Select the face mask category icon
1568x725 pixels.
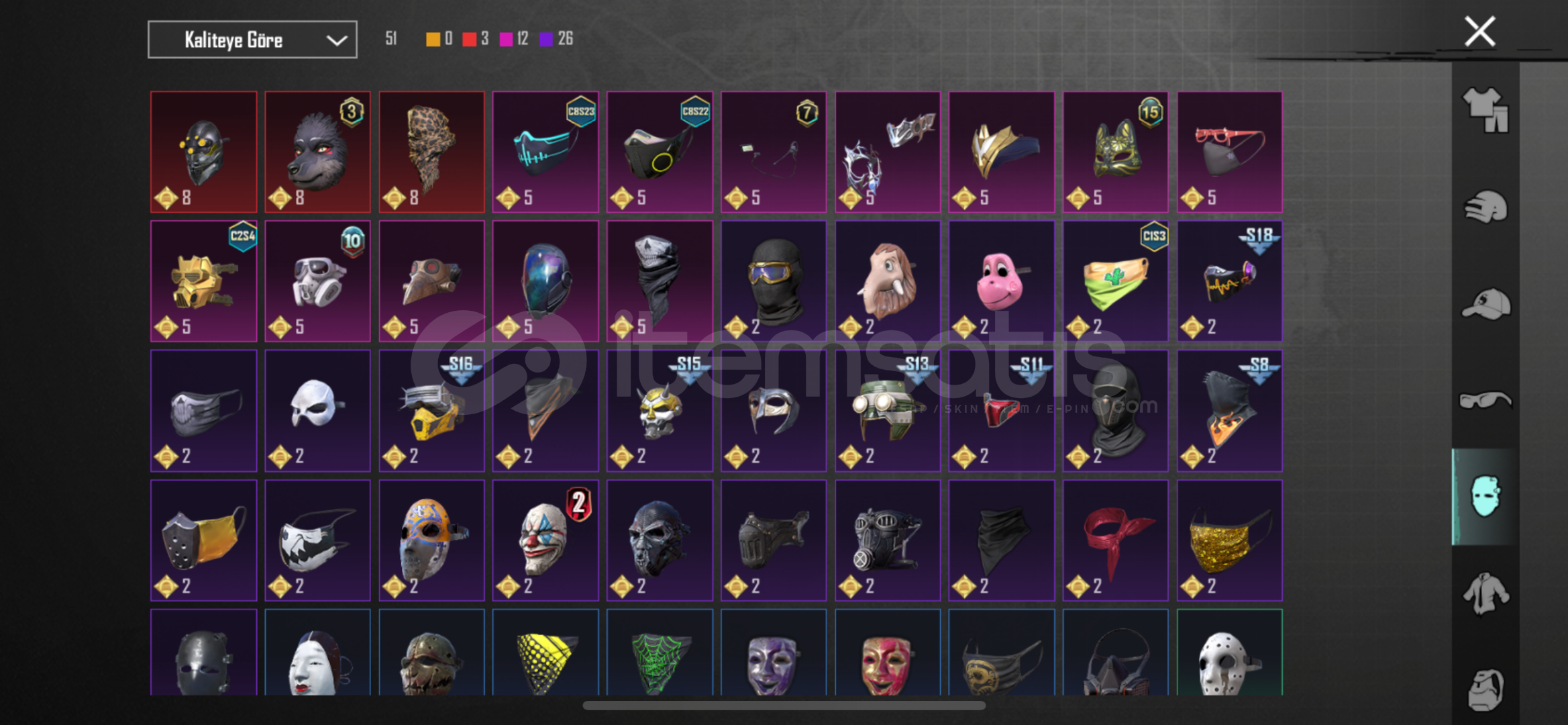tap(1485, 496)
